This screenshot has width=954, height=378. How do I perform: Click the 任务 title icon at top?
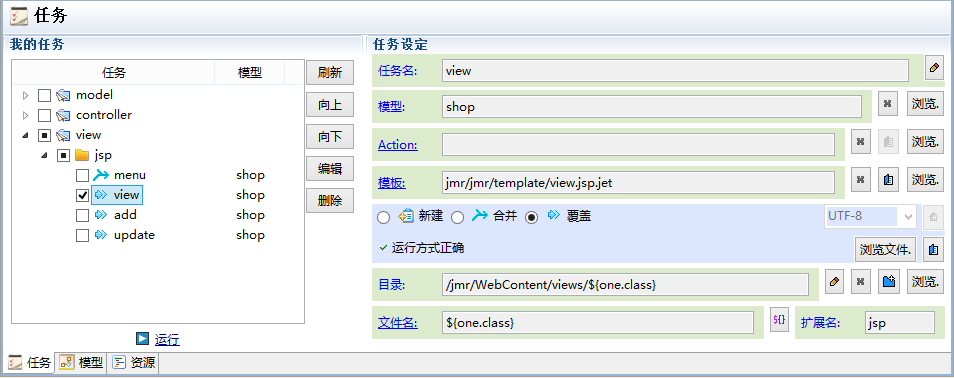tap(19, 16)
